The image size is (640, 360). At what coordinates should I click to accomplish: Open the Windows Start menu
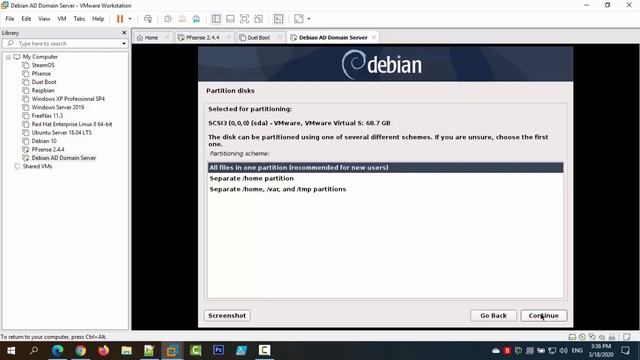(x=11, y=351)
